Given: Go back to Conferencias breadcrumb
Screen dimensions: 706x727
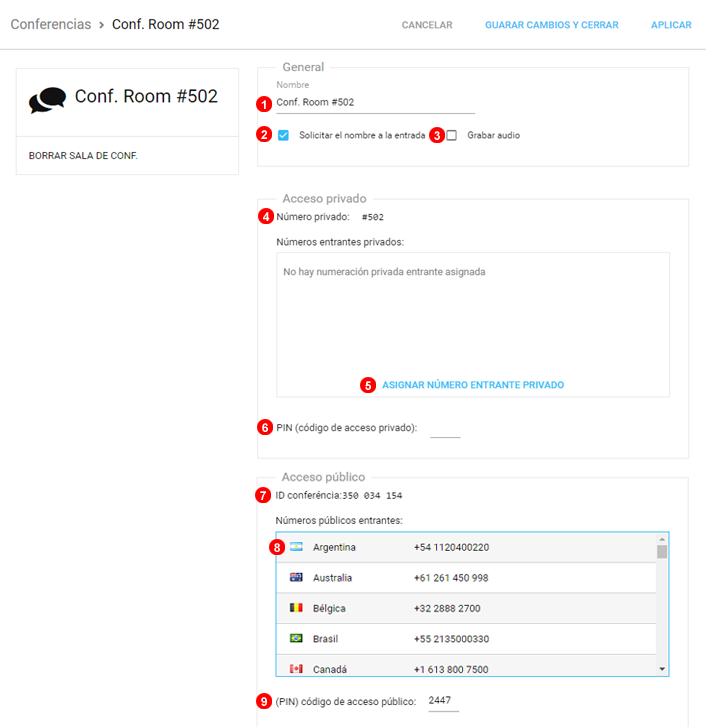Looking at the screenshot, I should [50, 24].
